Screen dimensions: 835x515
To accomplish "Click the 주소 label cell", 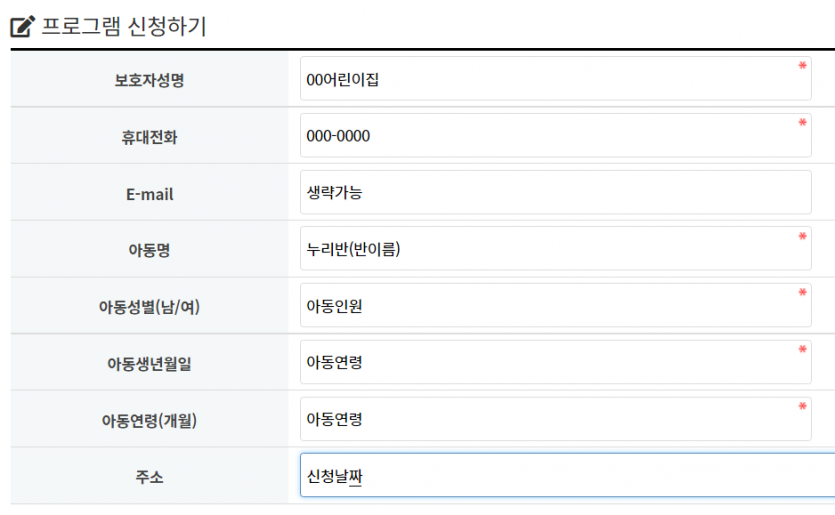I will tap(149, 476).
